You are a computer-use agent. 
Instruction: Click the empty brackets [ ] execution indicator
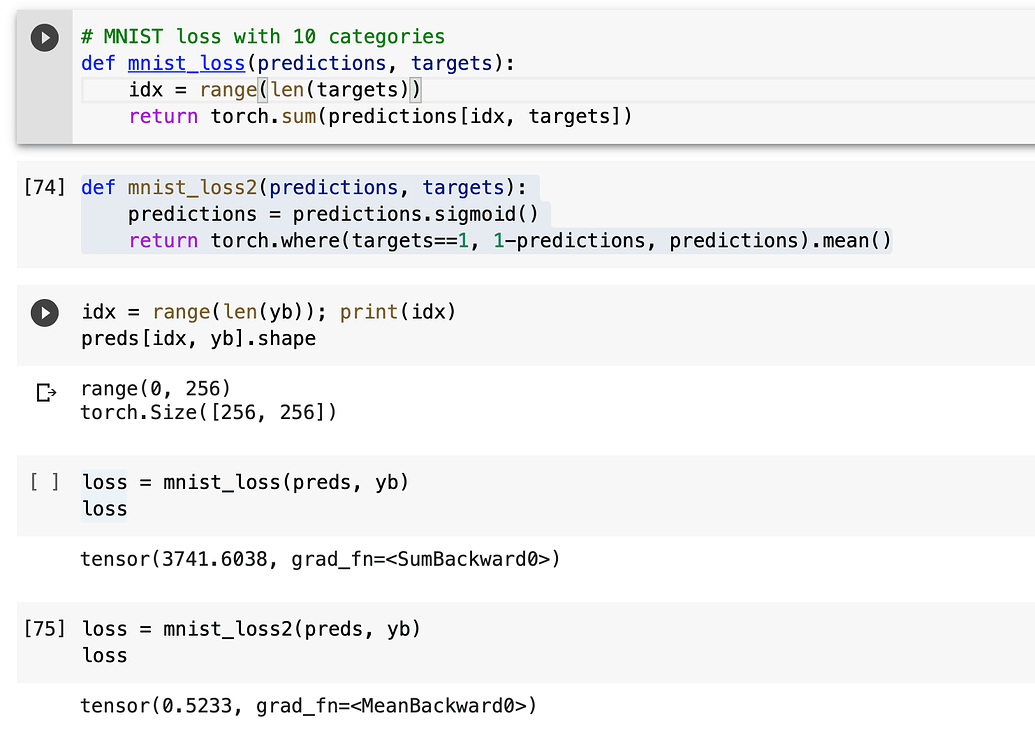click(44, 481)
